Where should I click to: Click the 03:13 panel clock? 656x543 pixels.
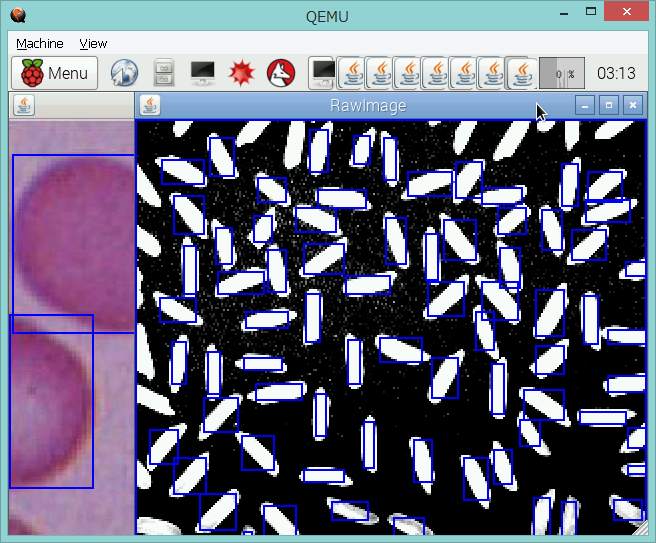[x=616, y=73]
